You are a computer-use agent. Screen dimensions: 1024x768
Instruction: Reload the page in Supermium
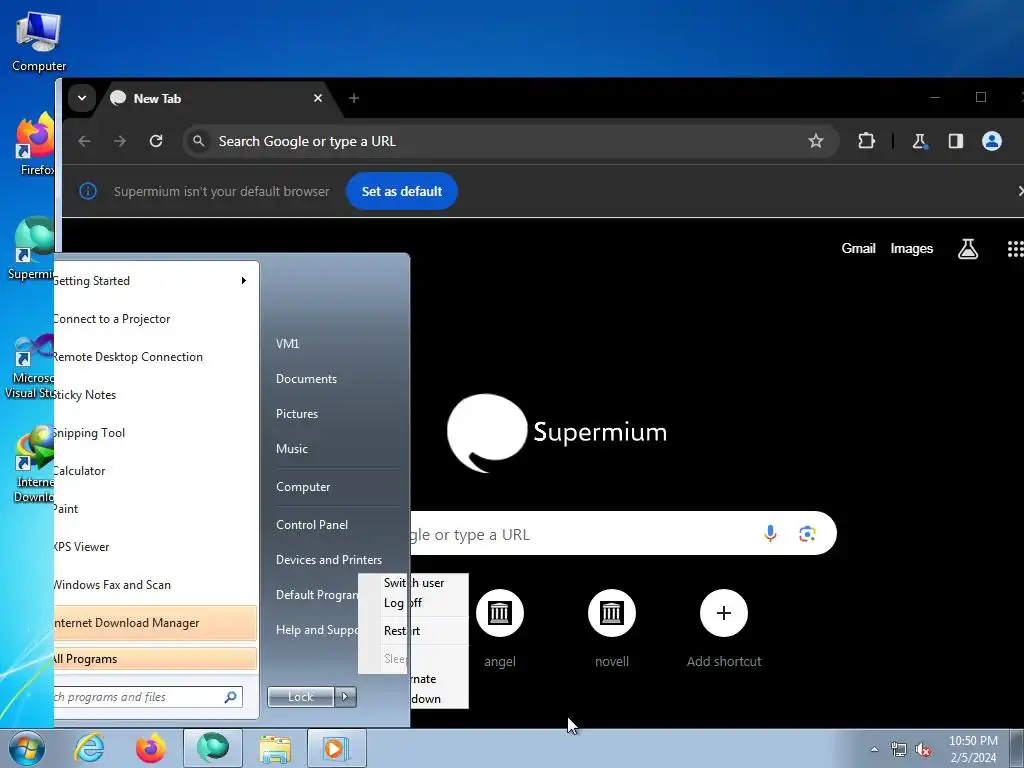tap(155, 141)
